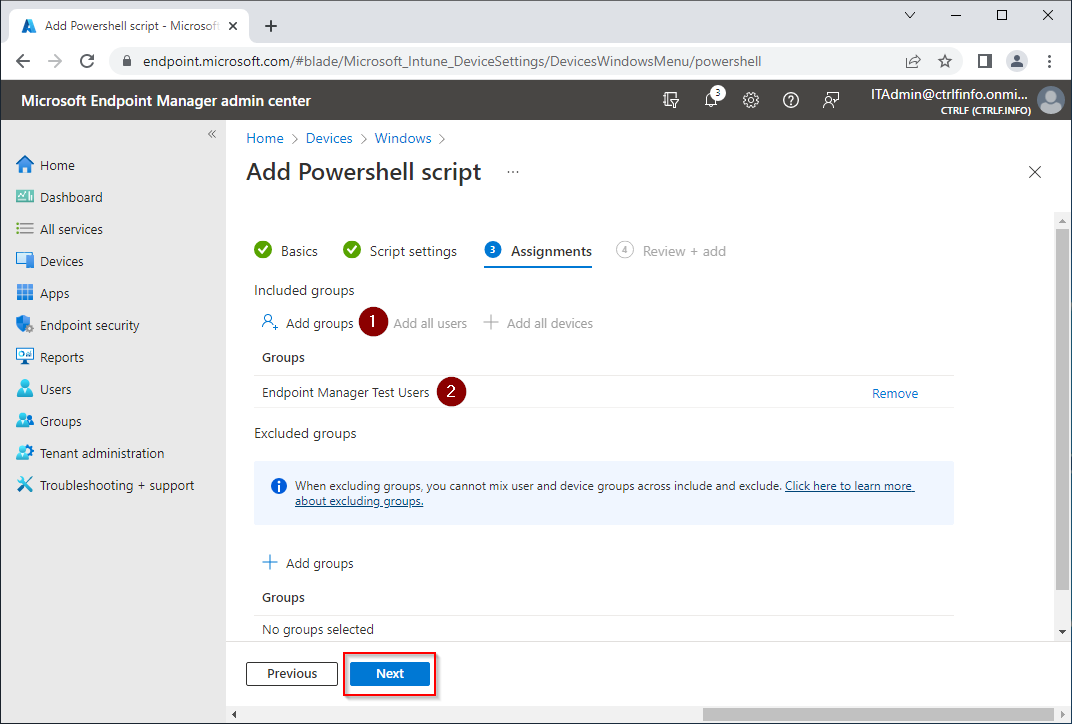Image resolution: width=1072 pixels, height=724 pixels.
Task: Close the Add Powershell script blade
Action: pyautogui.click(x=1035, y=172)
